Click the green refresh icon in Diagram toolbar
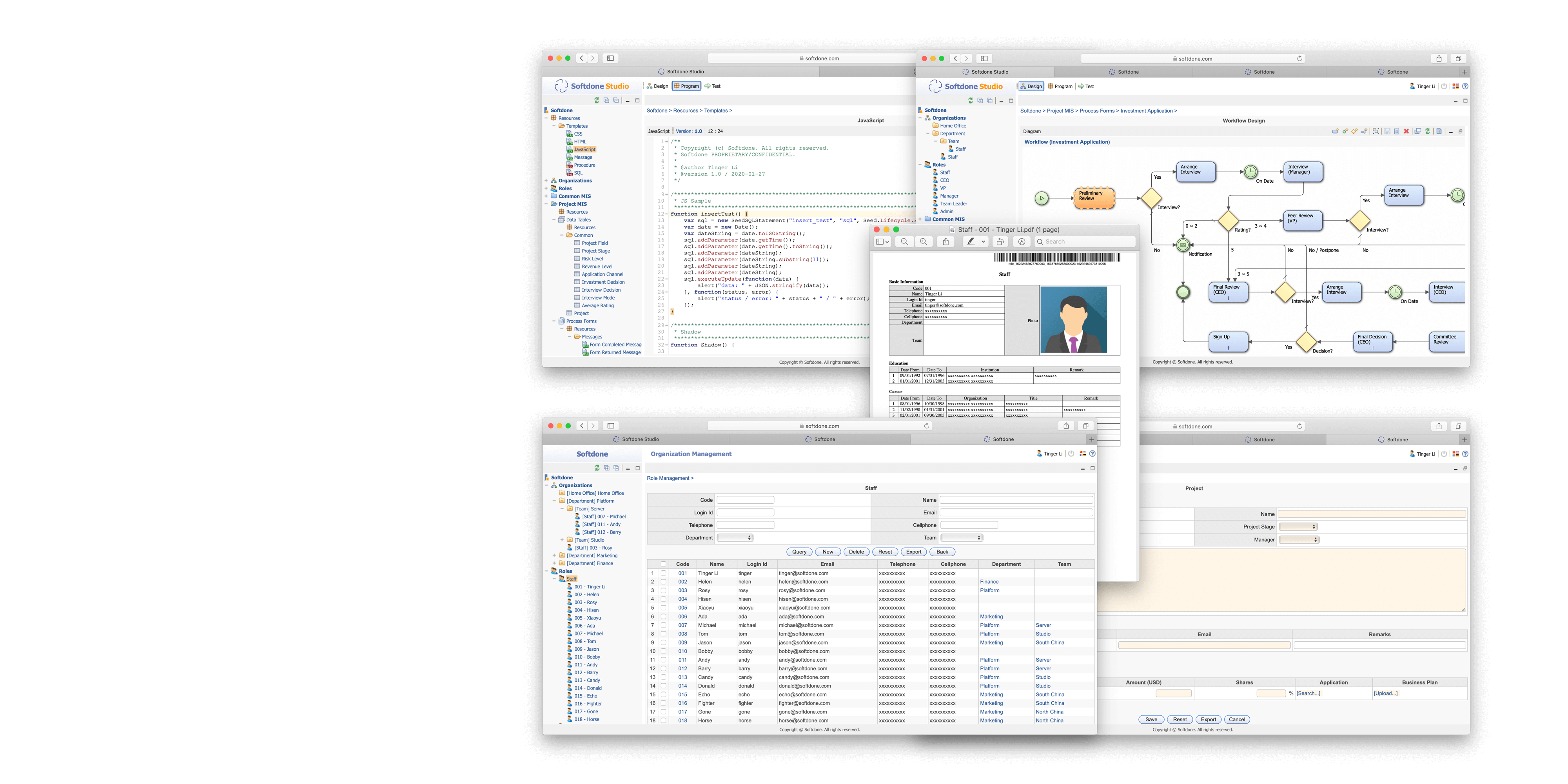 (x=1428, y=131)
